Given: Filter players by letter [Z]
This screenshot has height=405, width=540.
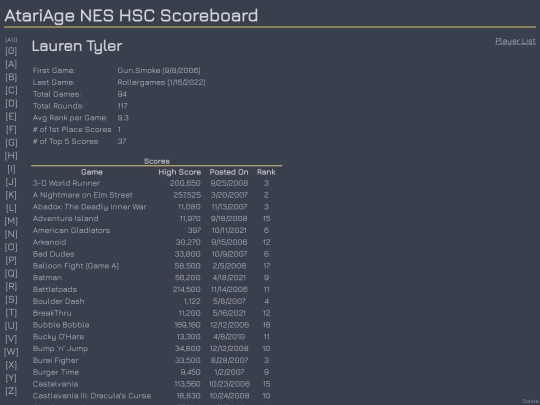Looking at the screenshot, I should (x=11, y=391).
